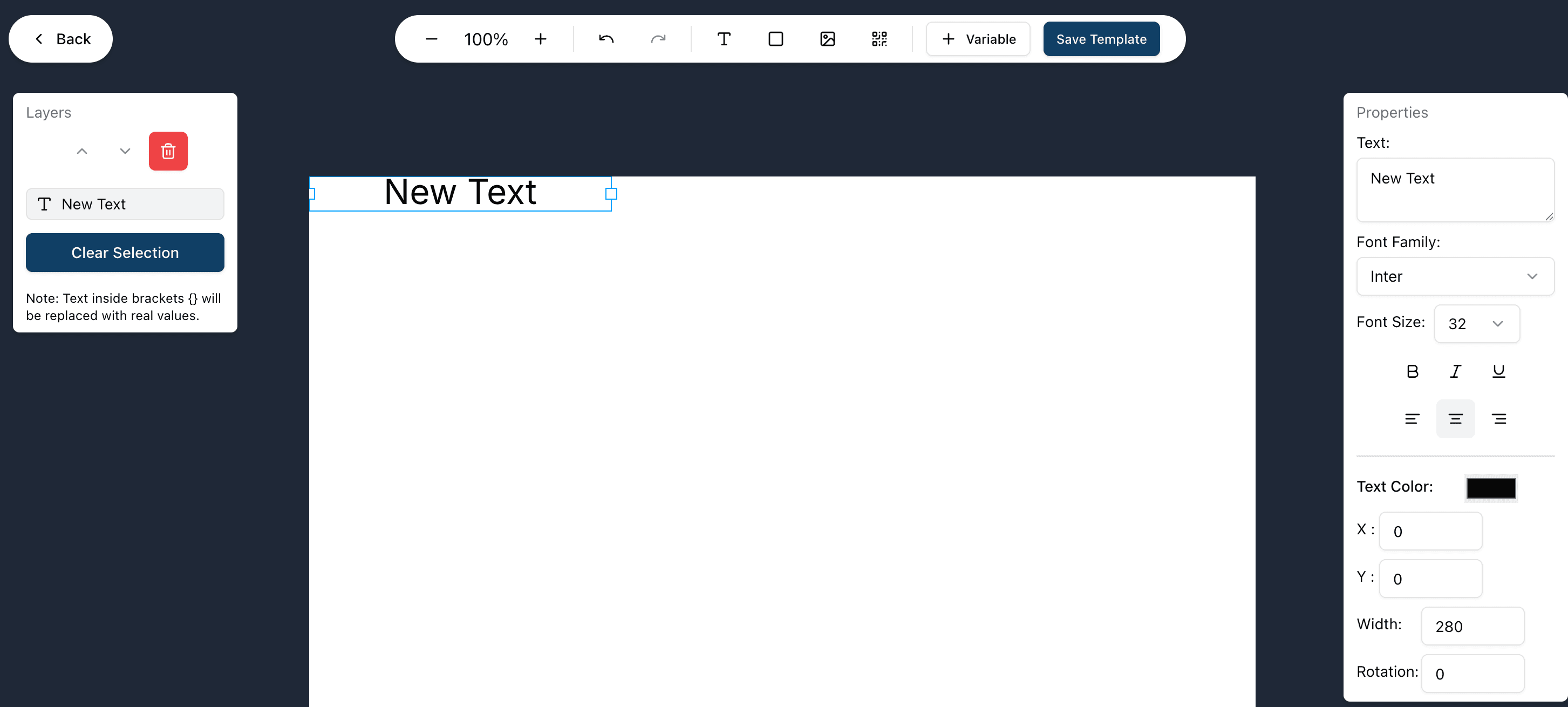1568x707 pixels.
Task: Select the New Text layer in Layers panel
Action: click(125, 204)
